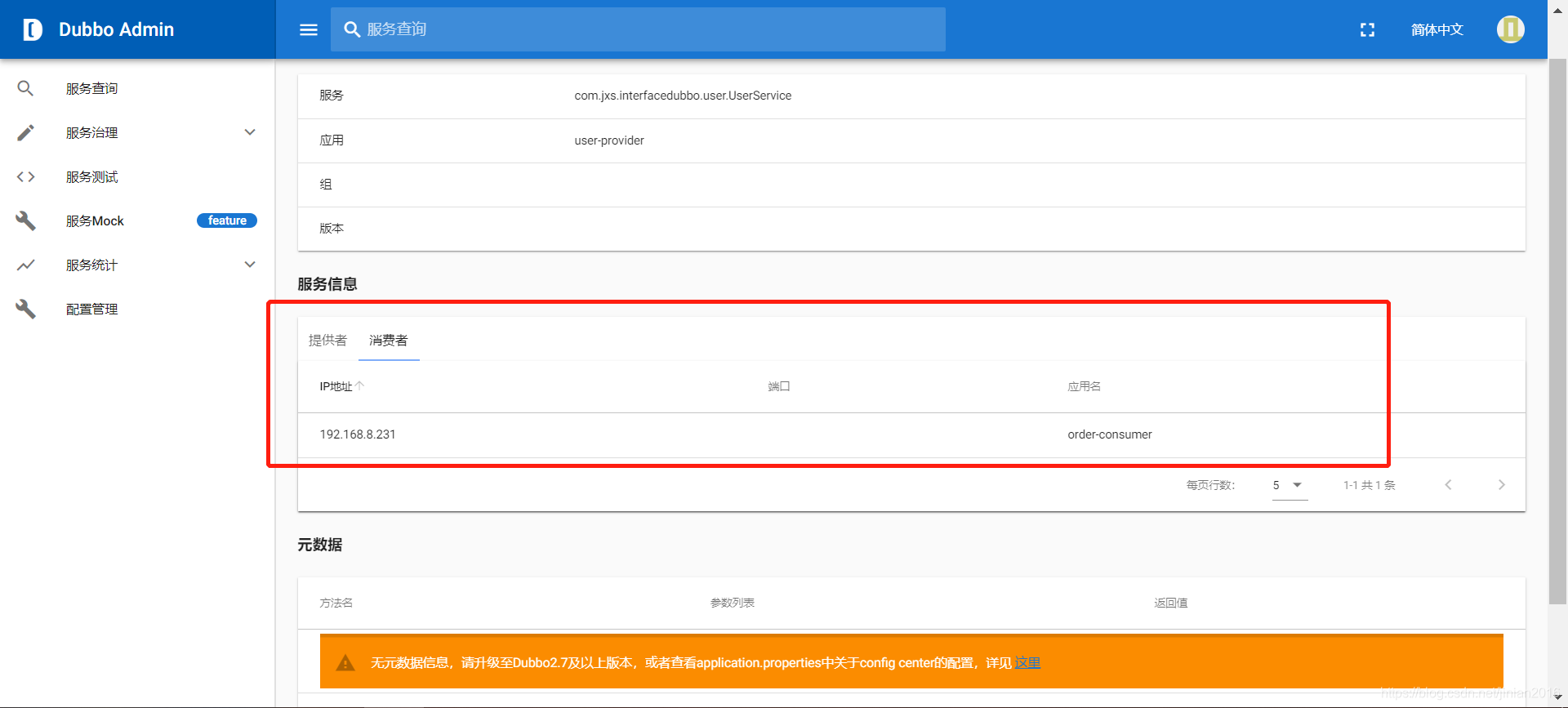1568x708 pixels.
Task: Sort by IP地址 ascending arrow
Action: (x=359, y=385)
